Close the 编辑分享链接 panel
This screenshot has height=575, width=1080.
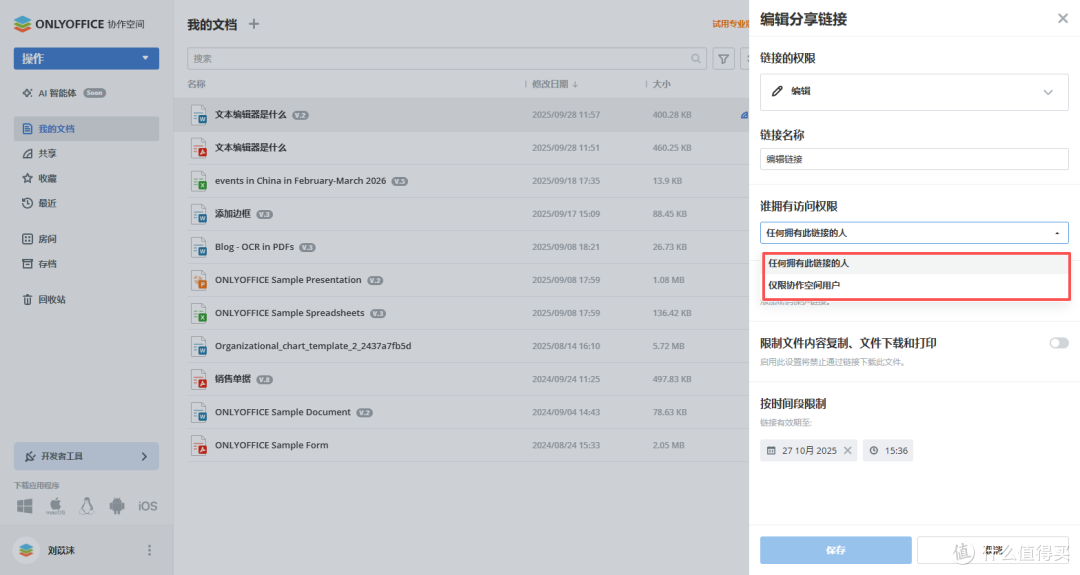pyautogui.click(x=1063, y=19)
